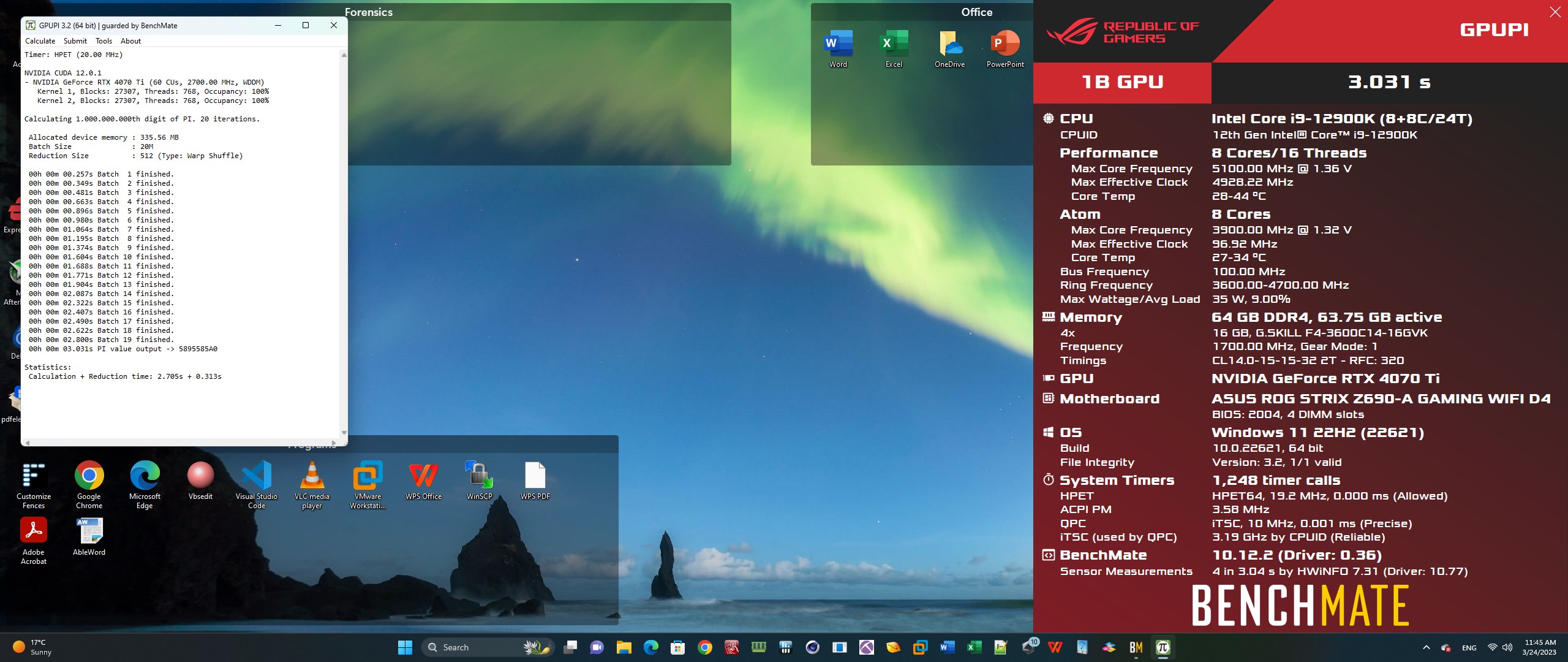
Task: Show hidden system tray icons
Action: (1427, 647)
